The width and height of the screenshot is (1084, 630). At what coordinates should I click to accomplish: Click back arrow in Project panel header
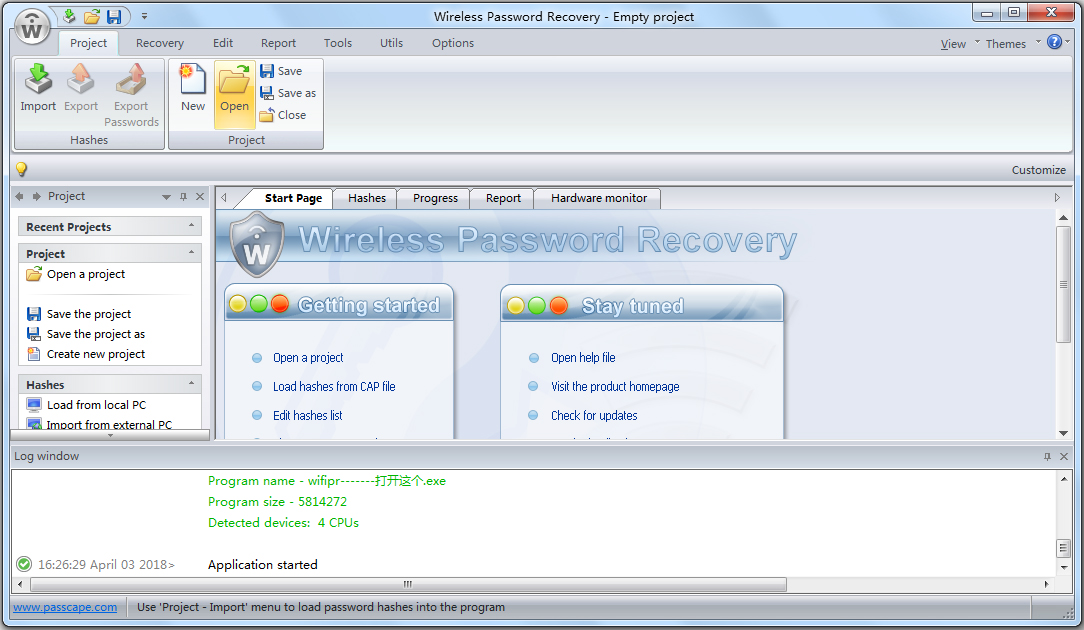(19, 196)
